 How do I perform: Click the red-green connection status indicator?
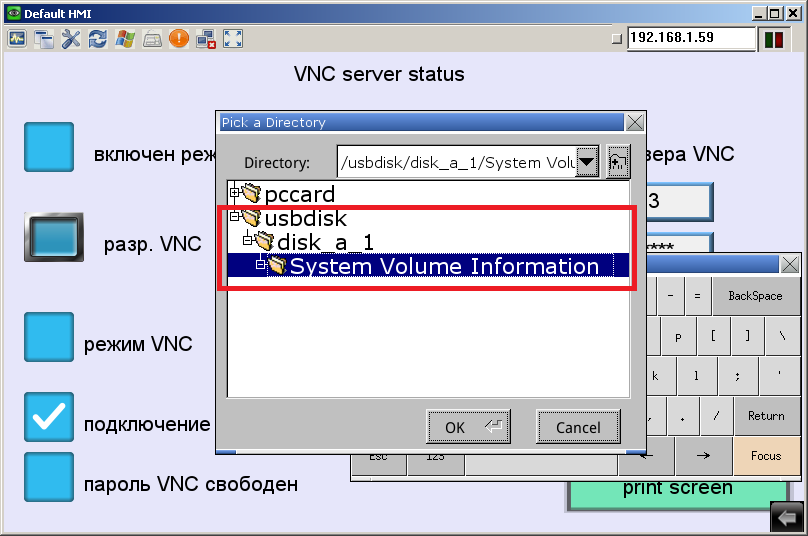coord(774,39)
